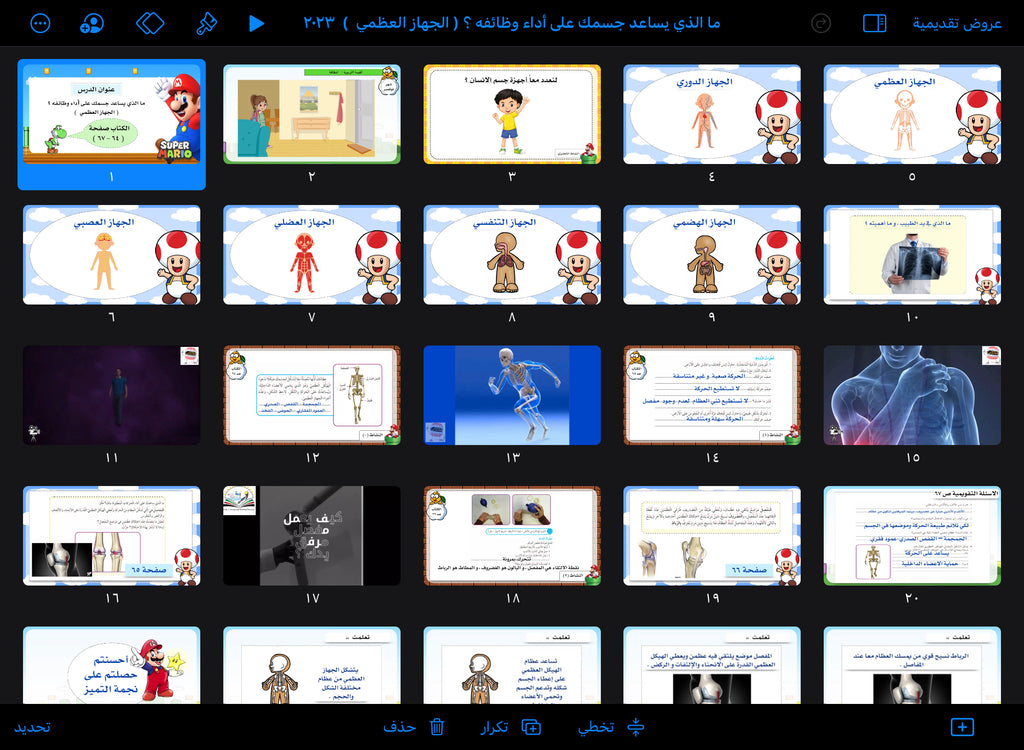Click the حذف delete button
This screenshot has width=1024, height=750.
coord(413,726)
